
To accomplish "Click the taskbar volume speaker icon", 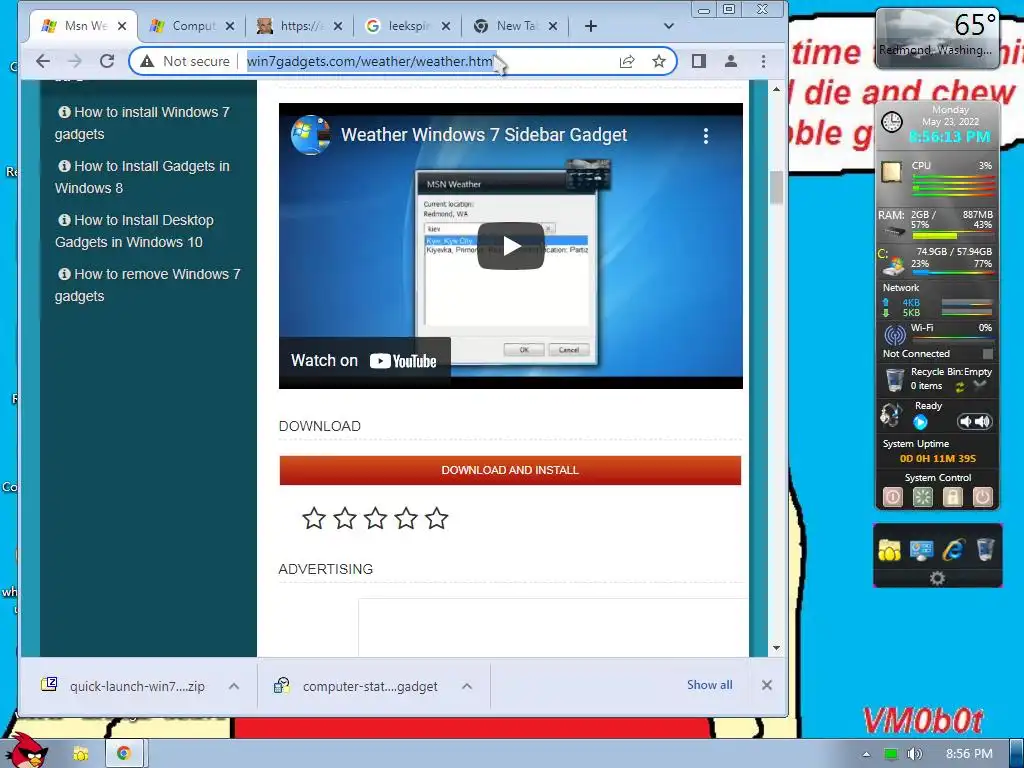I will 915,754.
